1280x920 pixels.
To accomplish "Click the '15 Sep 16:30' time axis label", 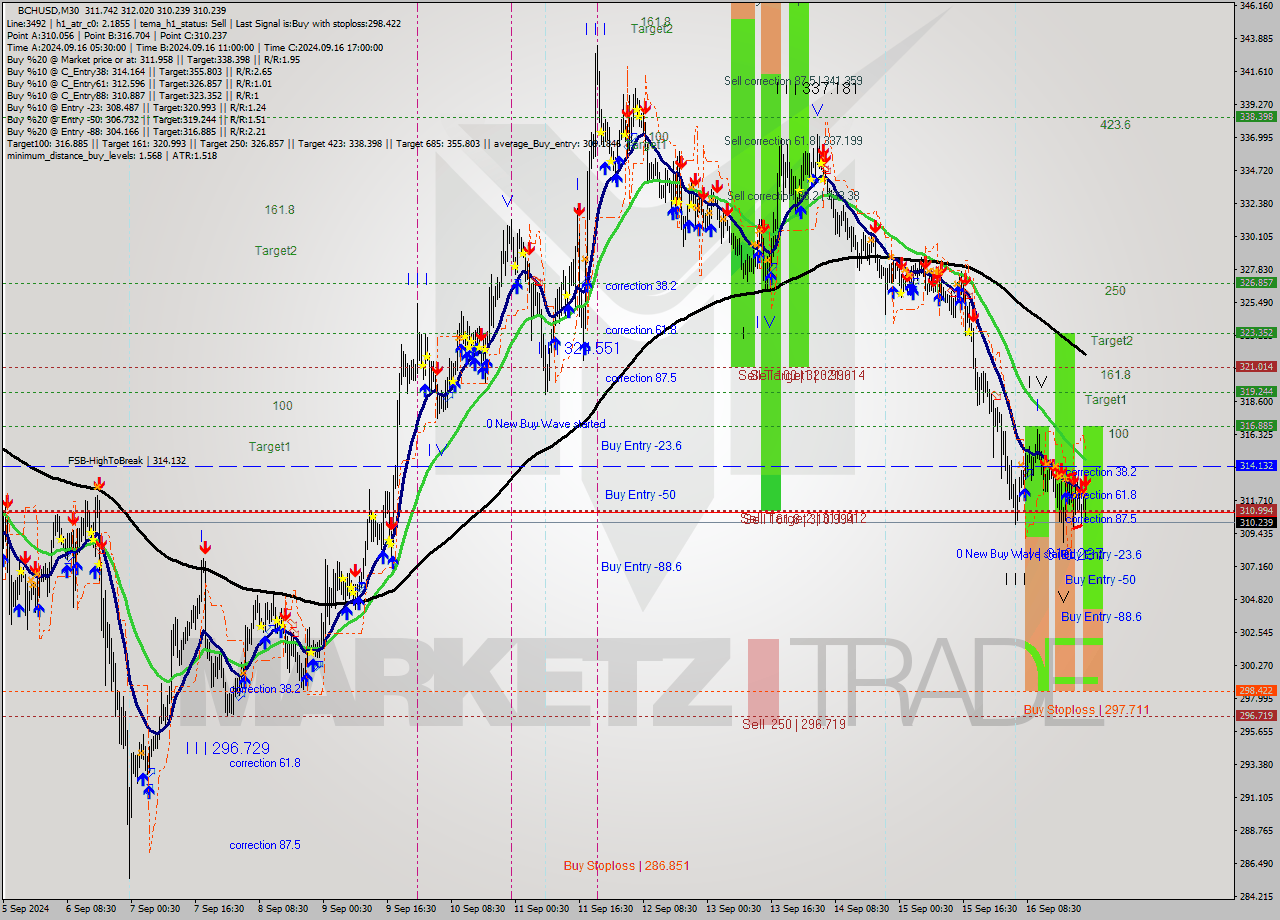I will (991, 909).
